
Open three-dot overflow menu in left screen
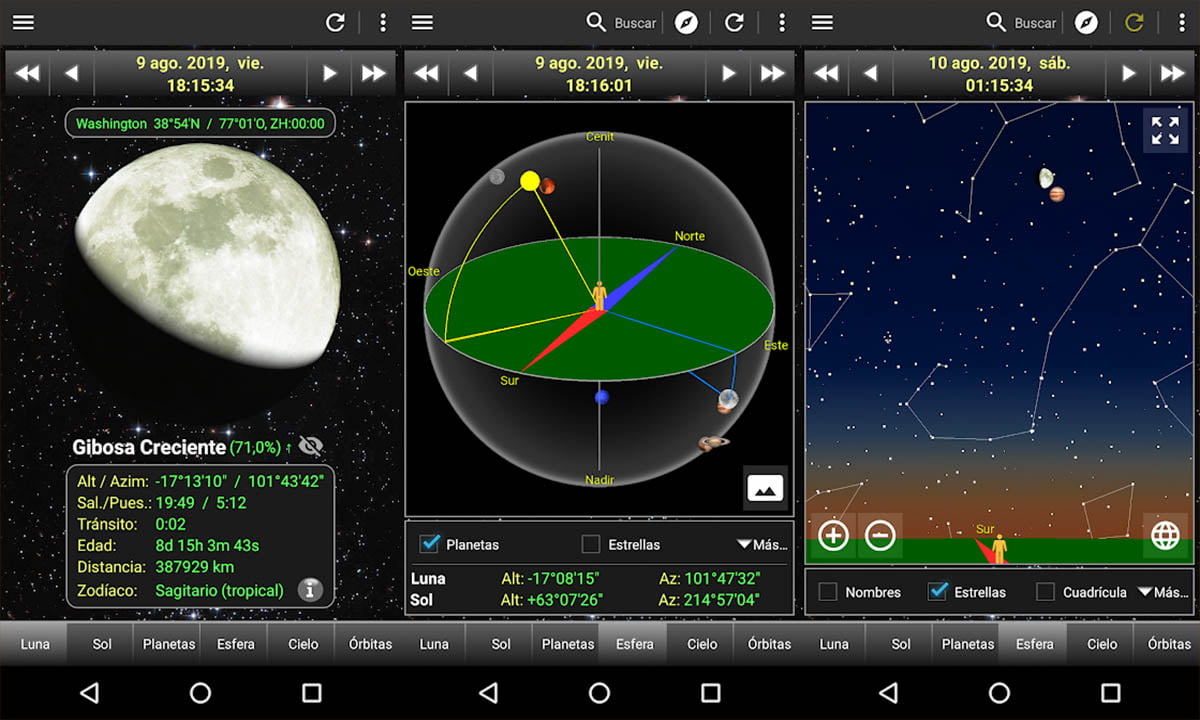tap(382, 22)
